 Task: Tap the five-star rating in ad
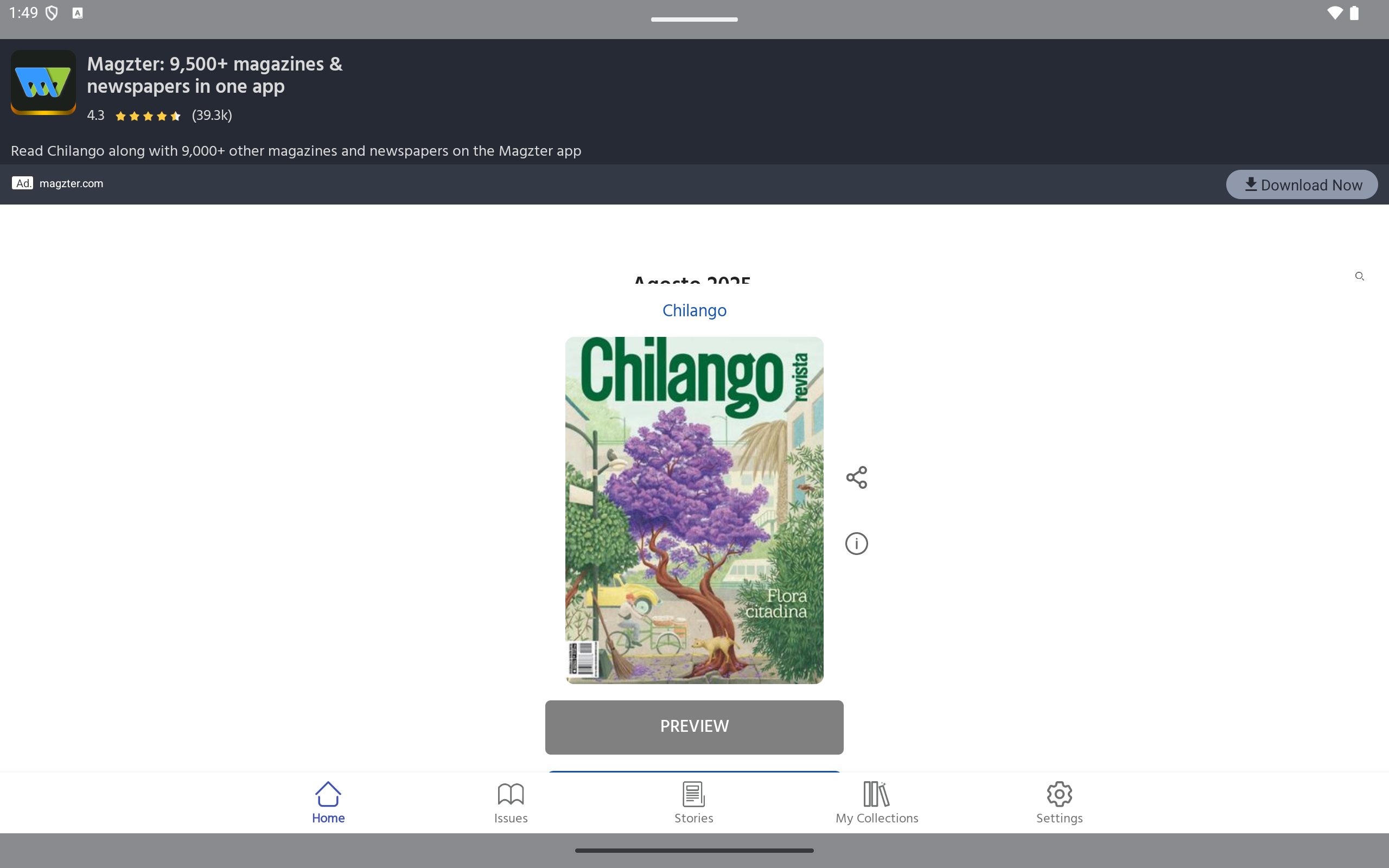pos(148,116)
